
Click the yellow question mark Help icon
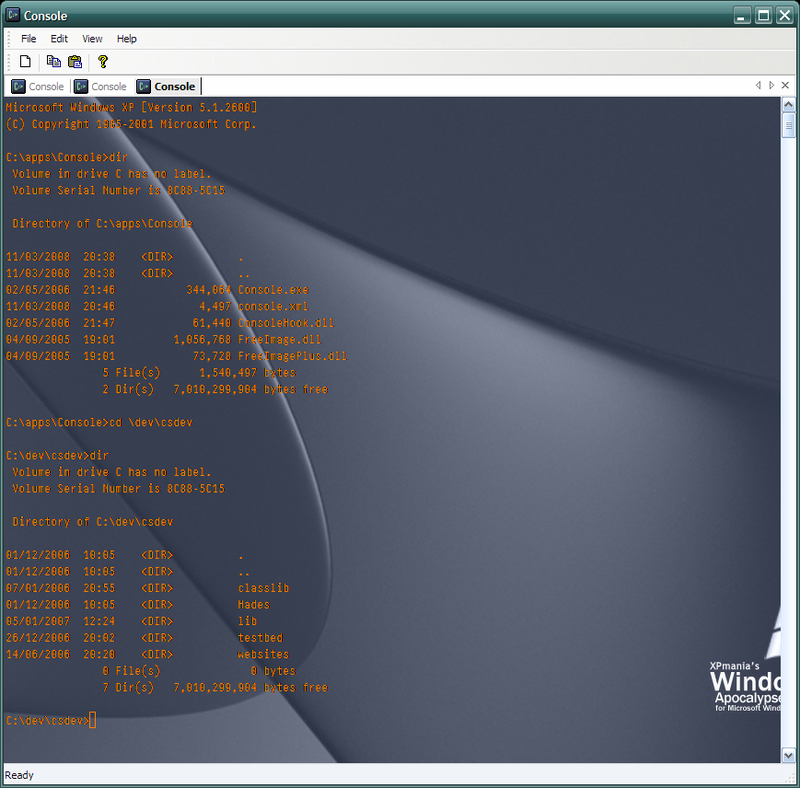[x=102, y=62]
